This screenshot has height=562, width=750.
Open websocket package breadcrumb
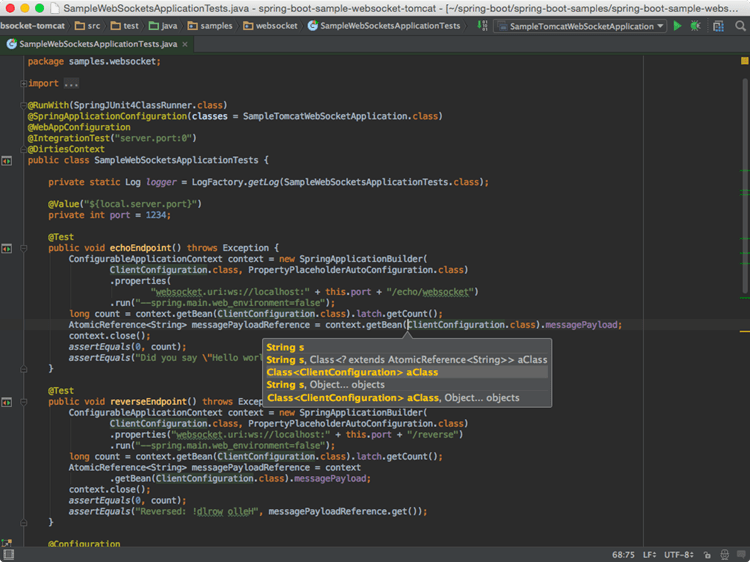tap(270, 26)
